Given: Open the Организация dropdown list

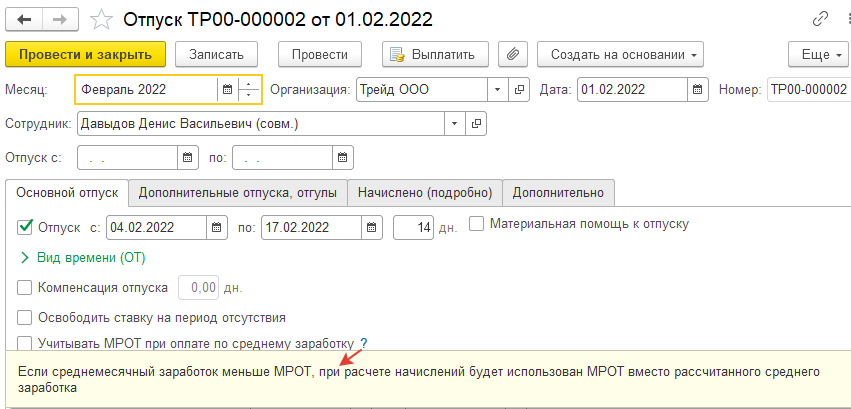Looking at the screenshot, I should pyautogui.click(x=498, y=90).
